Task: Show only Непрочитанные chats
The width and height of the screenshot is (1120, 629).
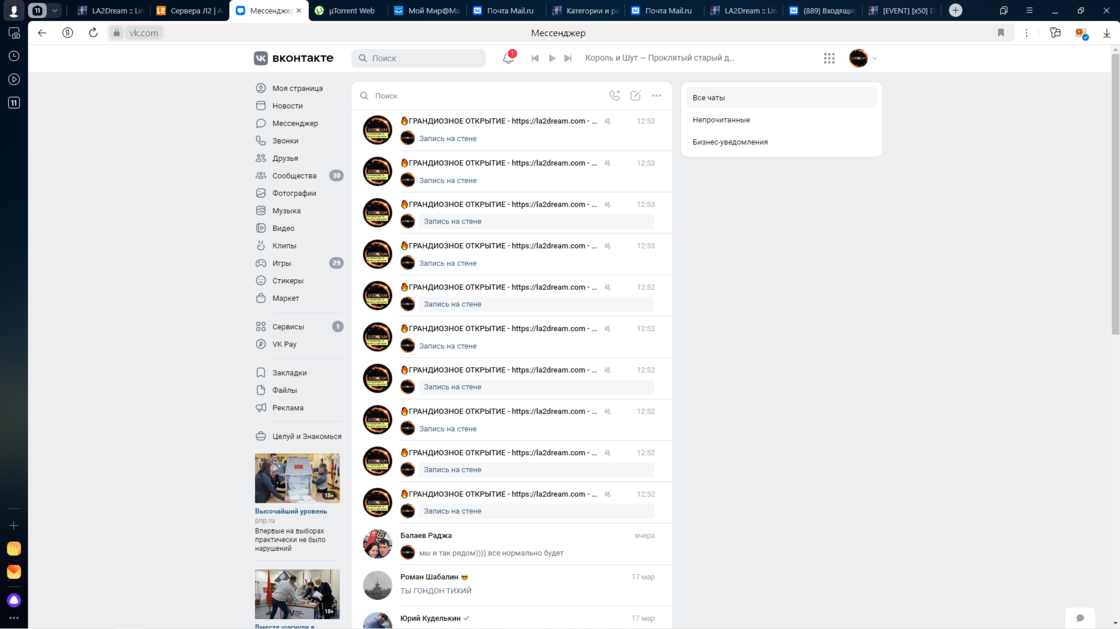Action: (x=721, y=120)
